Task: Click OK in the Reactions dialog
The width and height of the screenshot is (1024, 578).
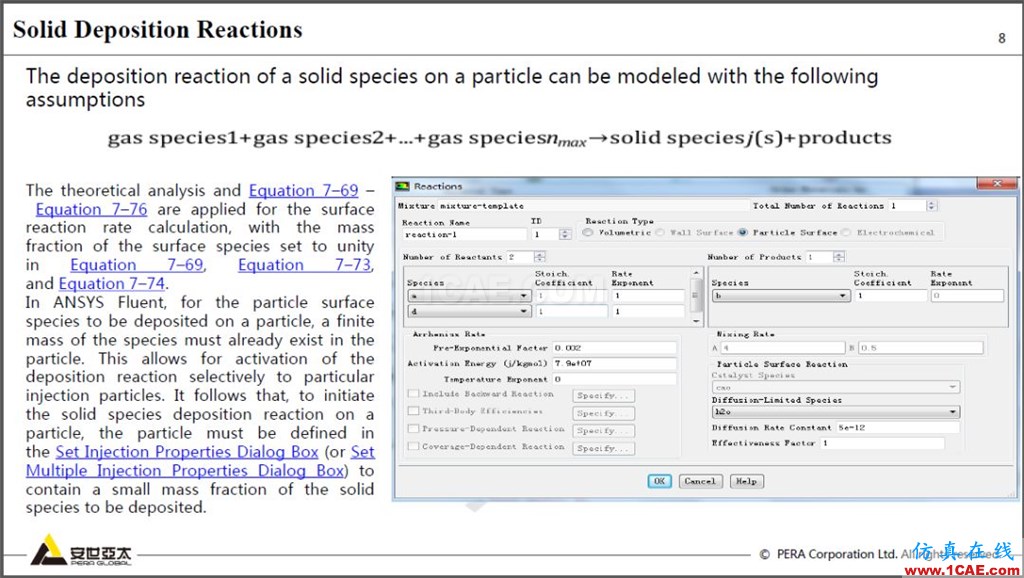Action: pyautogui.click(x=660, y=481)
